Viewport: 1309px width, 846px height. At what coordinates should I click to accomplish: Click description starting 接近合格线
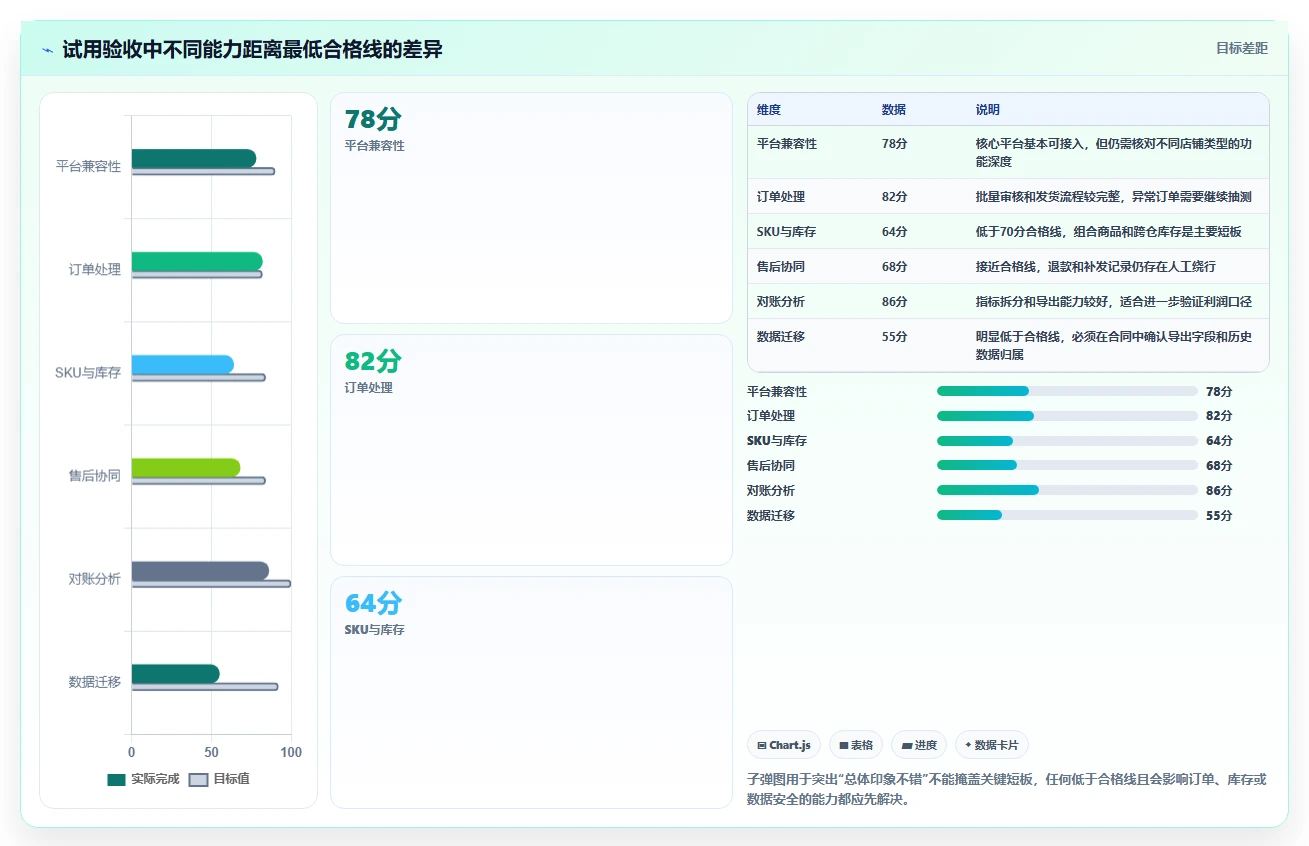pyautogui.click(x=1096, y=267)
